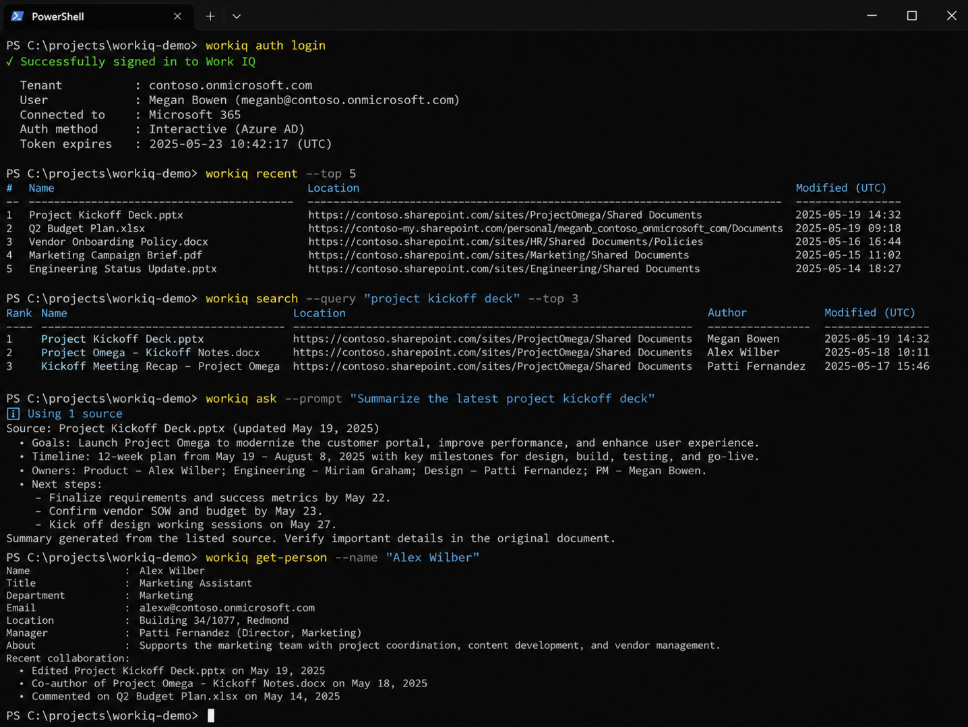Click the info icon beside Using 1 source
Image resolution: width=968 pixels, height=727 pixels.
pyautogui.click(x=13, y=413)
